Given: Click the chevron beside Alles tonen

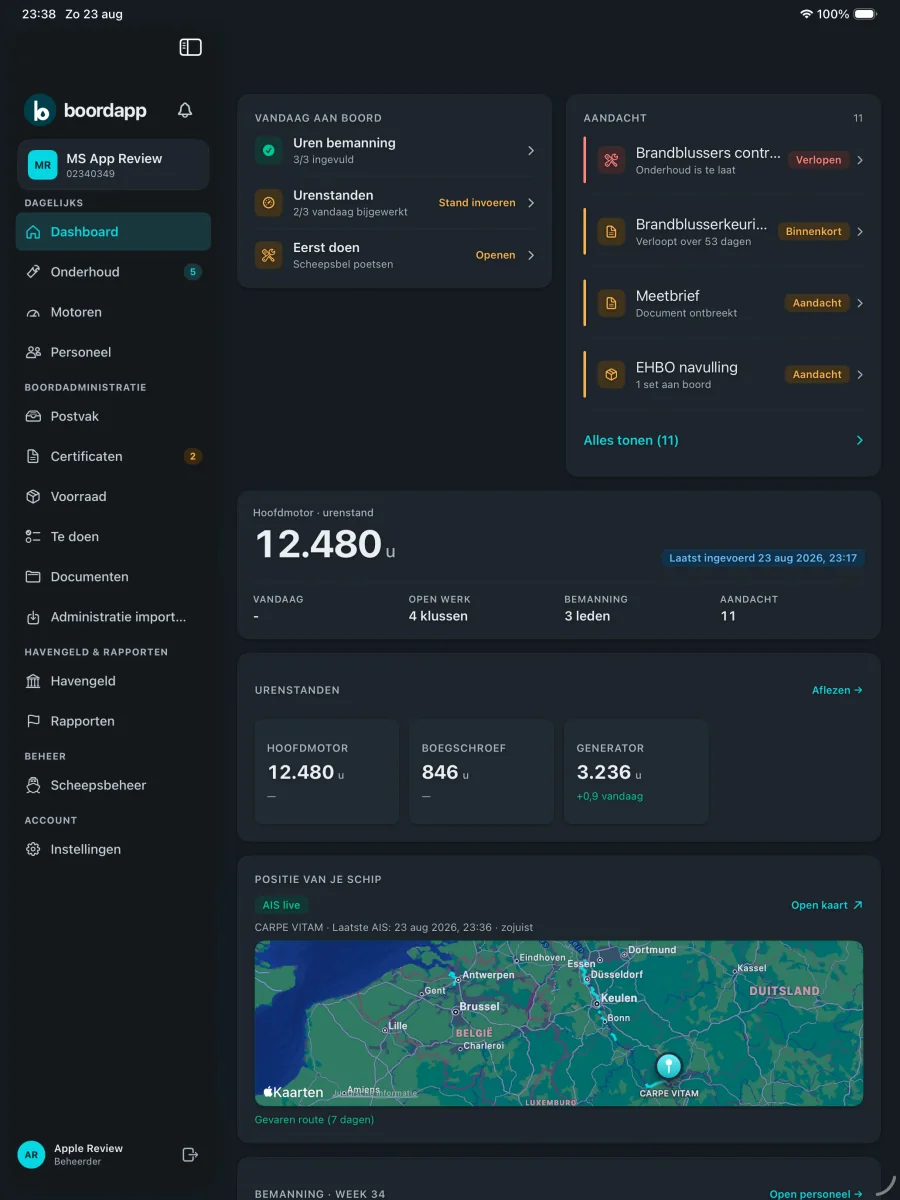Looking at the screenshot, I should (860, 440).
